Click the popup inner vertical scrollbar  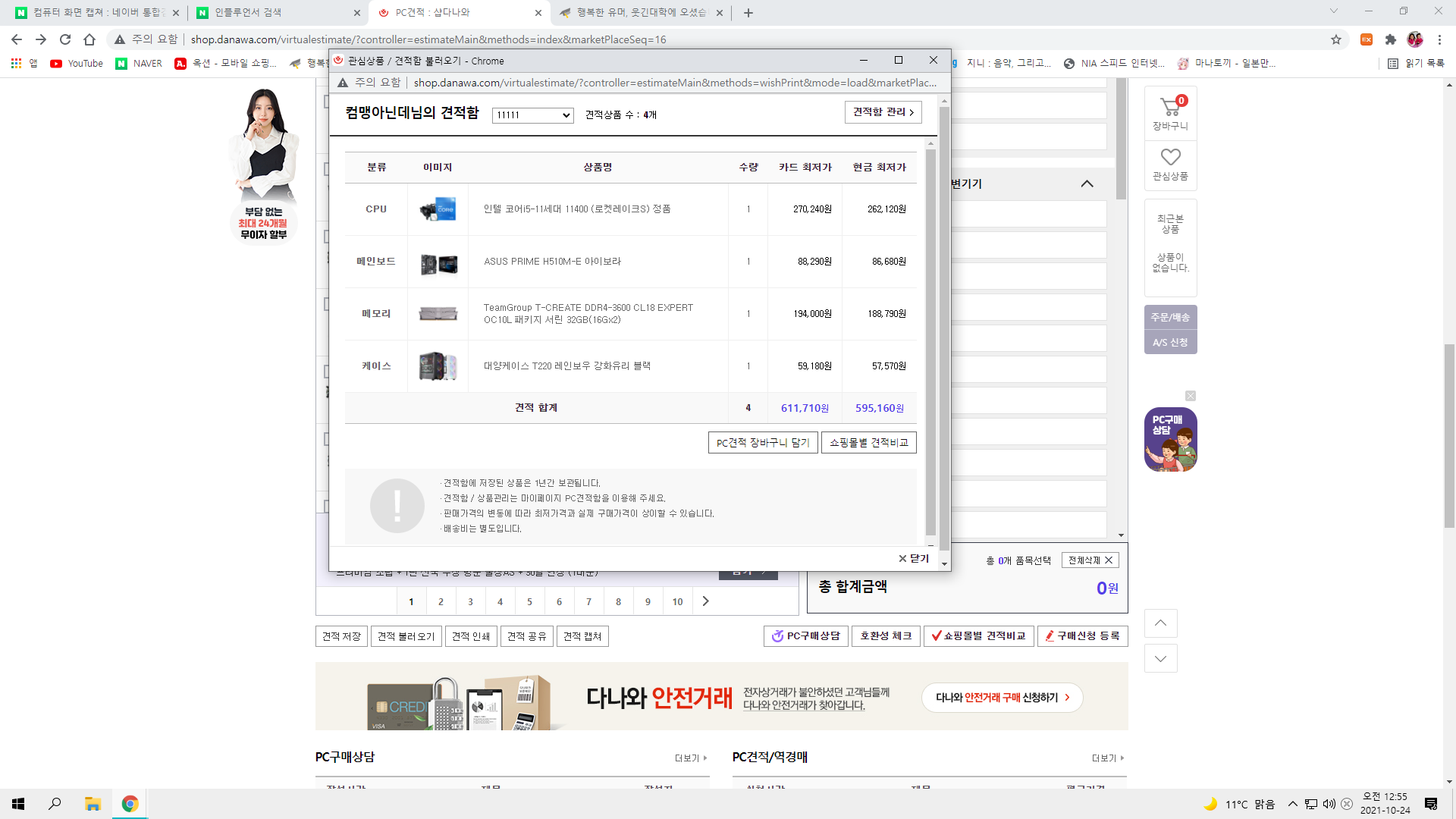(930, 341)
